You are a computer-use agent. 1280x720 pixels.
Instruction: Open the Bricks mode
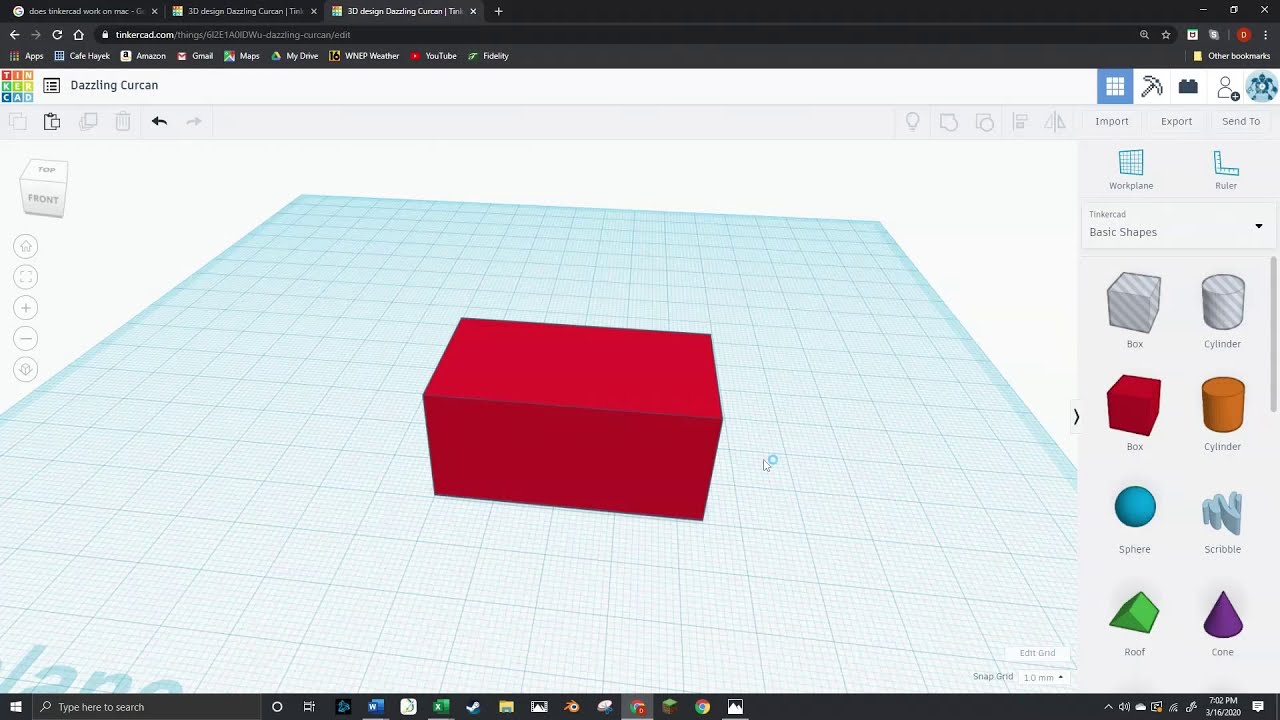[x=1188, y=86]
